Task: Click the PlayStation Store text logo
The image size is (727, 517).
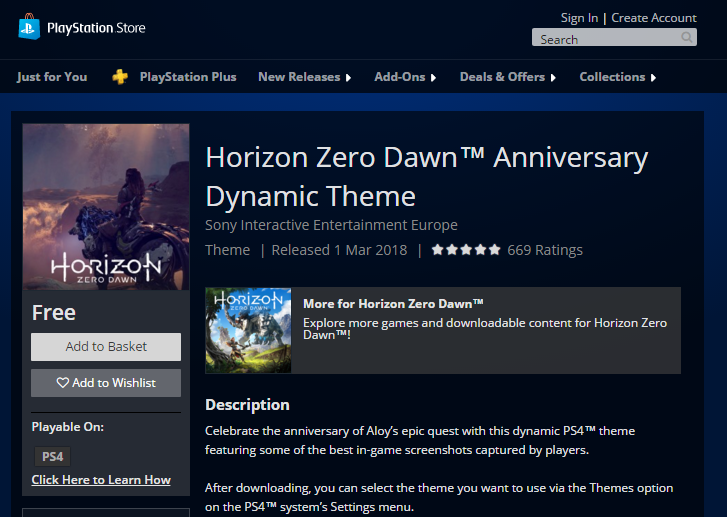Action: point(96,28)
